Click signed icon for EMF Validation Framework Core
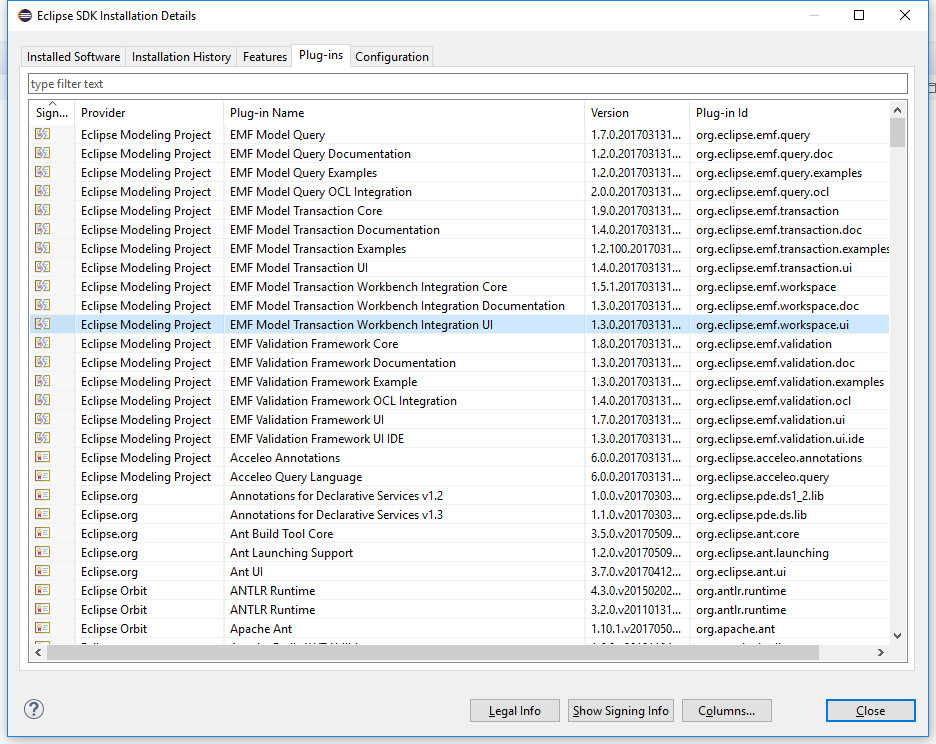Viewport: 936px width, 744px height. pos(42,344)
